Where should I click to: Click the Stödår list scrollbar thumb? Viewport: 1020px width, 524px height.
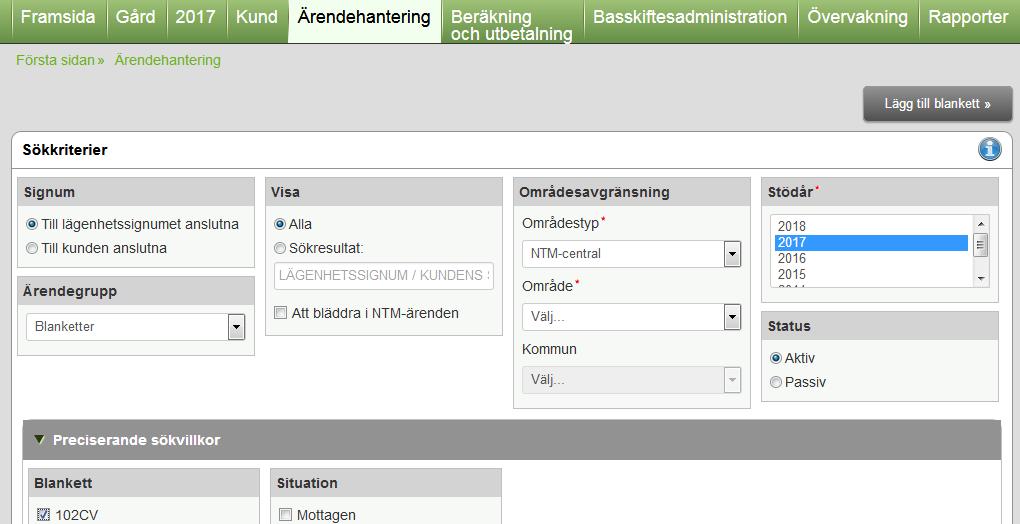981,246
